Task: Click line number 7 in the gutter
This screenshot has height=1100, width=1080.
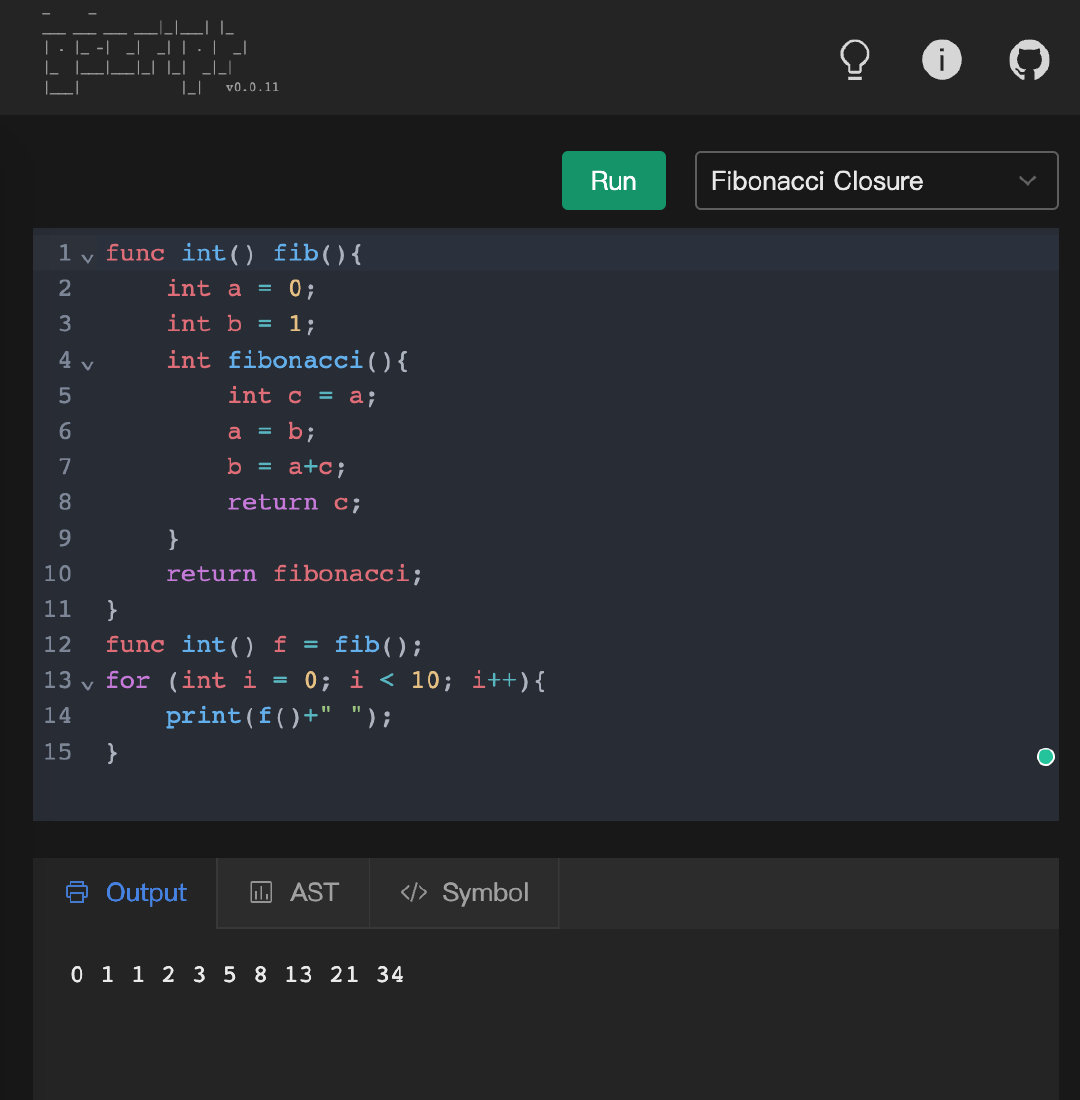Action: pyautogui.click(x=65, y=467)
